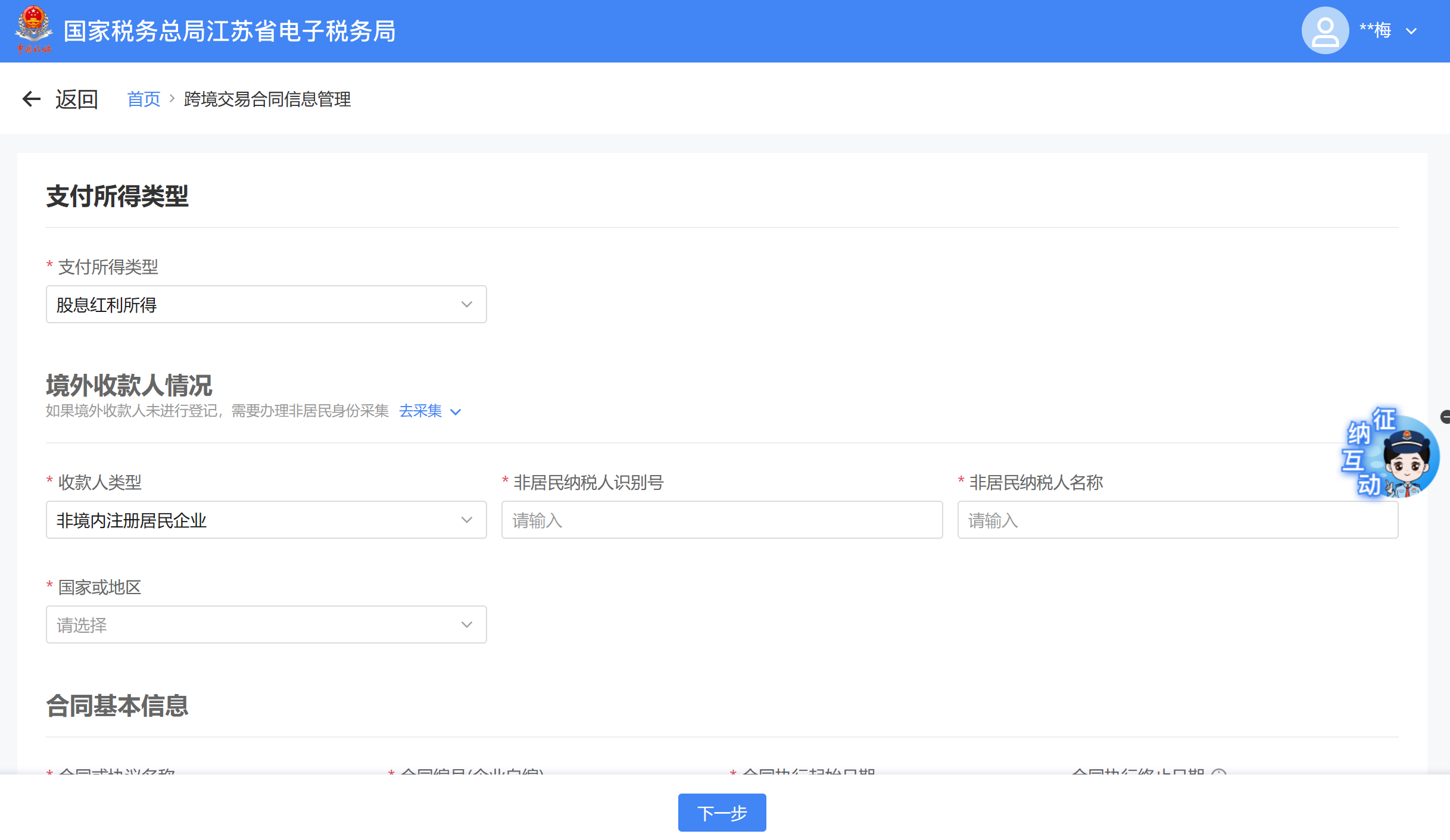Open the 收款人类型 dropdown
This screenshot has height=840, width=1450.
click(x=266, y=520)
